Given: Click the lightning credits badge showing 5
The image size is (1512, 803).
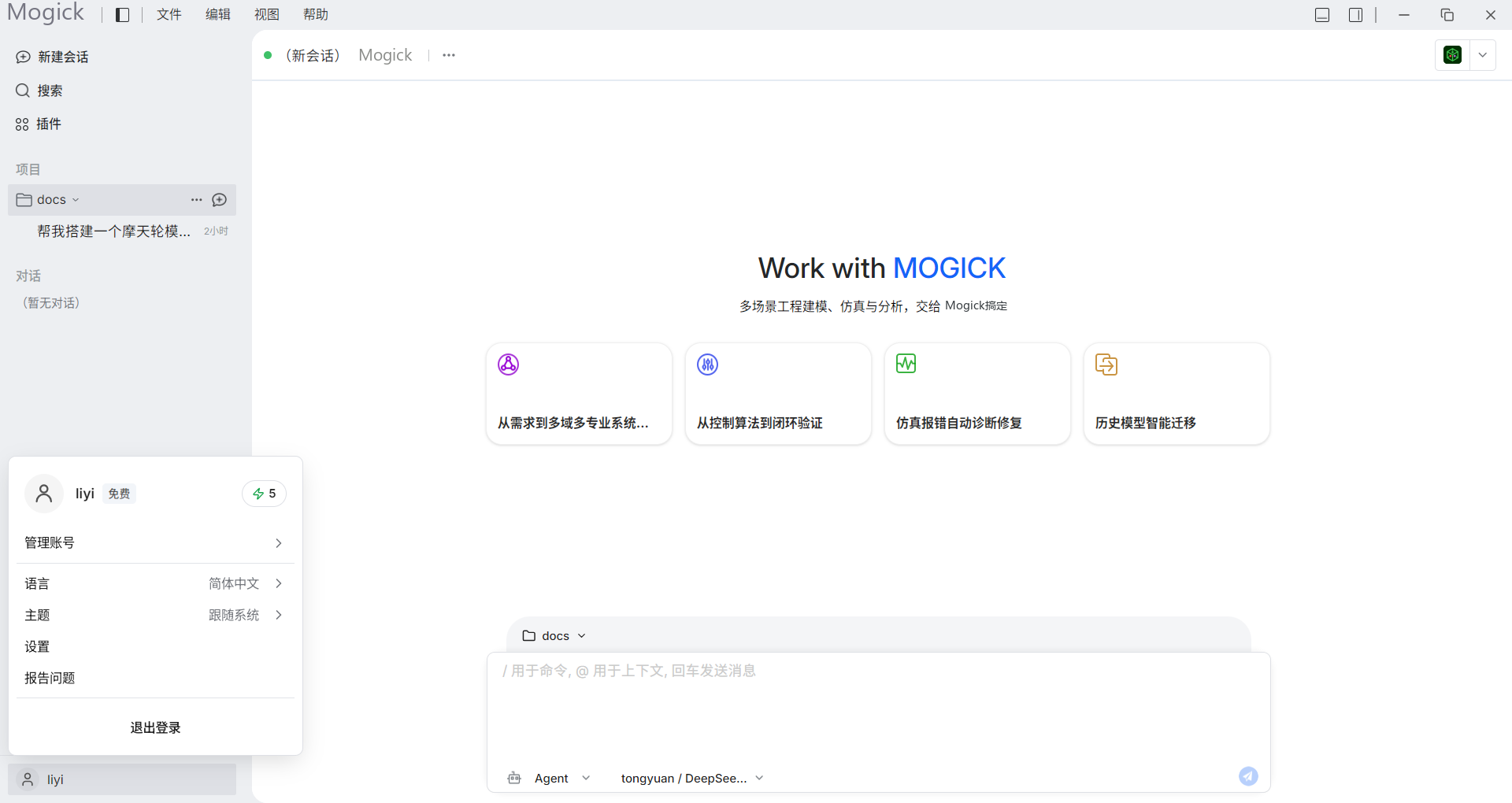Looking at the screenshot, I should 264,494.
